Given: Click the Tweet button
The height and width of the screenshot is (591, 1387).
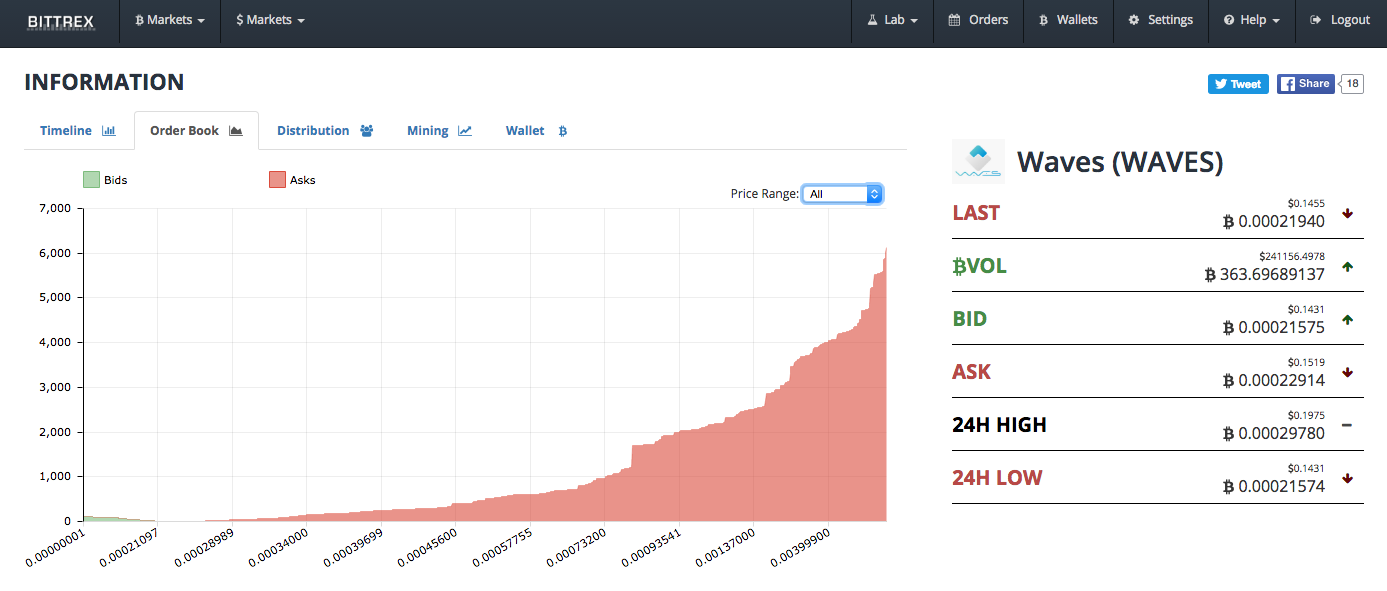Looking at the screenshot, I should tap(1238, 84).
